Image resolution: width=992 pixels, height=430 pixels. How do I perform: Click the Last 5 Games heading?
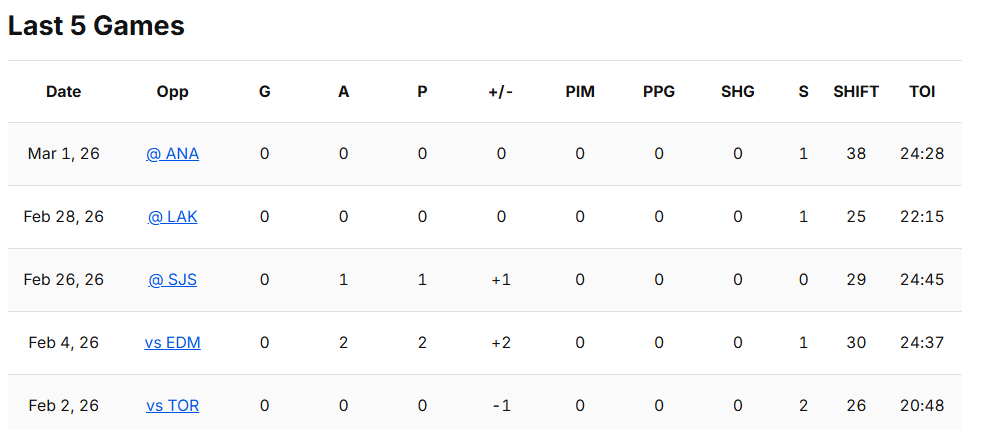(96, 27)
